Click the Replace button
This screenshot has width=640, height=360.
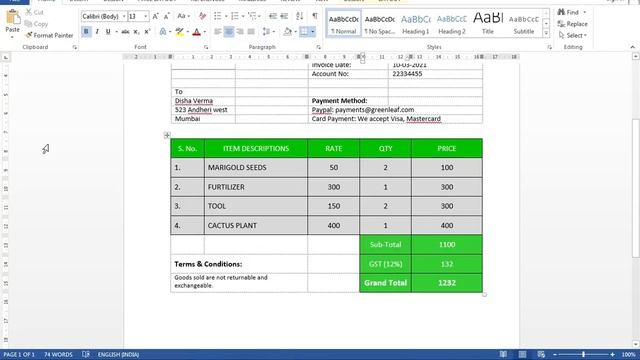[573, 24]
